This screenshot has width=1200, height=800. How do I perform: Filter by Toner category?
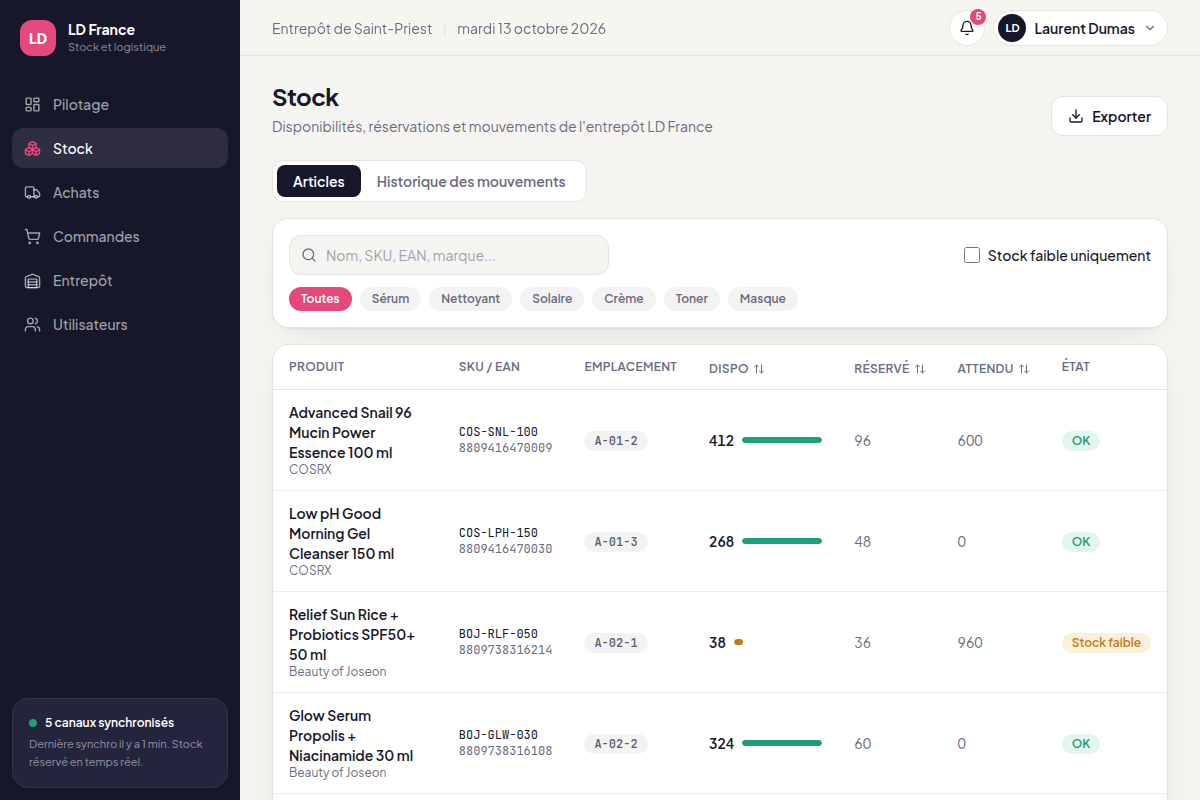point(692,299)
